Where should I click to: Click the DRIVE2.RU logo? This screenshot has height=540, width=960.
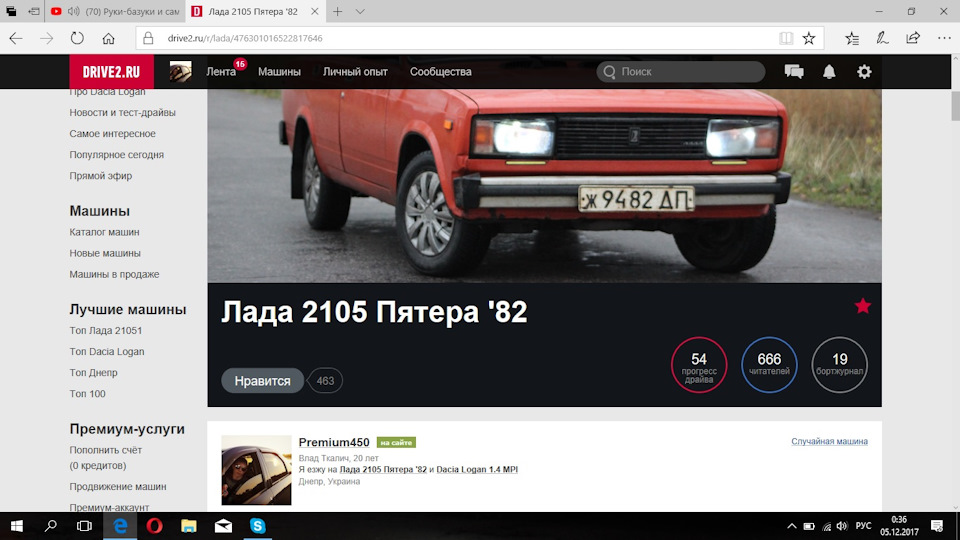point(111,72)
